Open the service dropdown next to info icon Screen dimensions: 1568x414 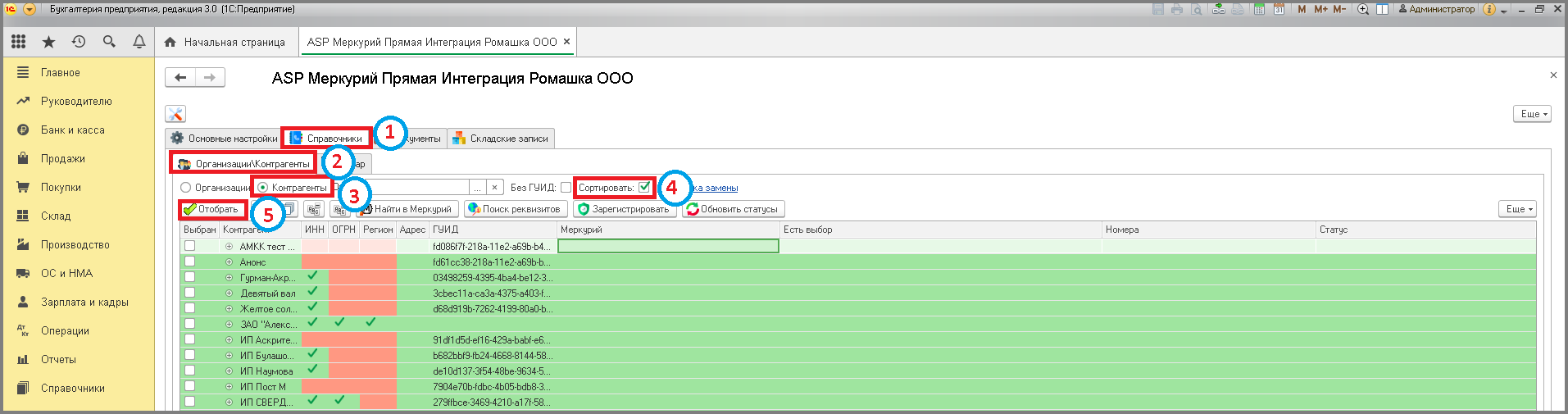pos(1504,11)
